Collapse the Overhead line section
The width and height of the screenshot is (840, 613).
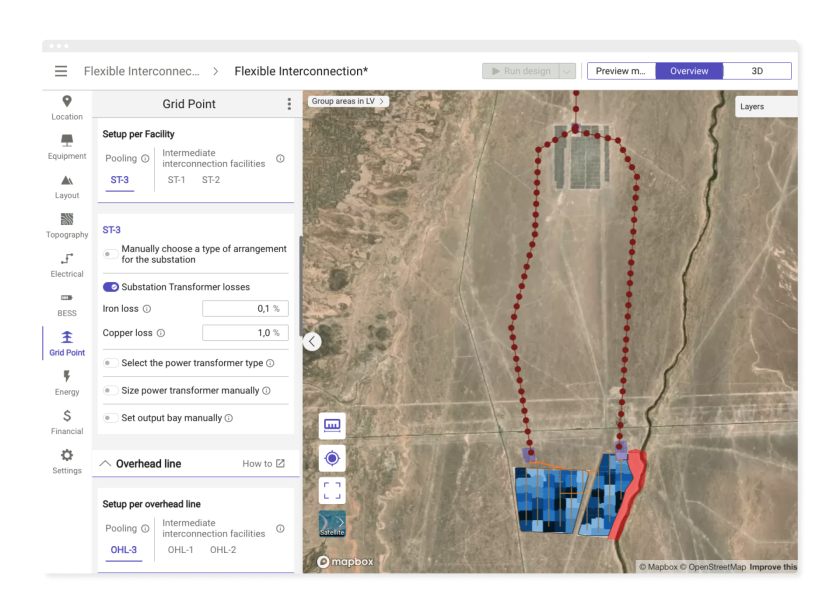pos(105,464)
